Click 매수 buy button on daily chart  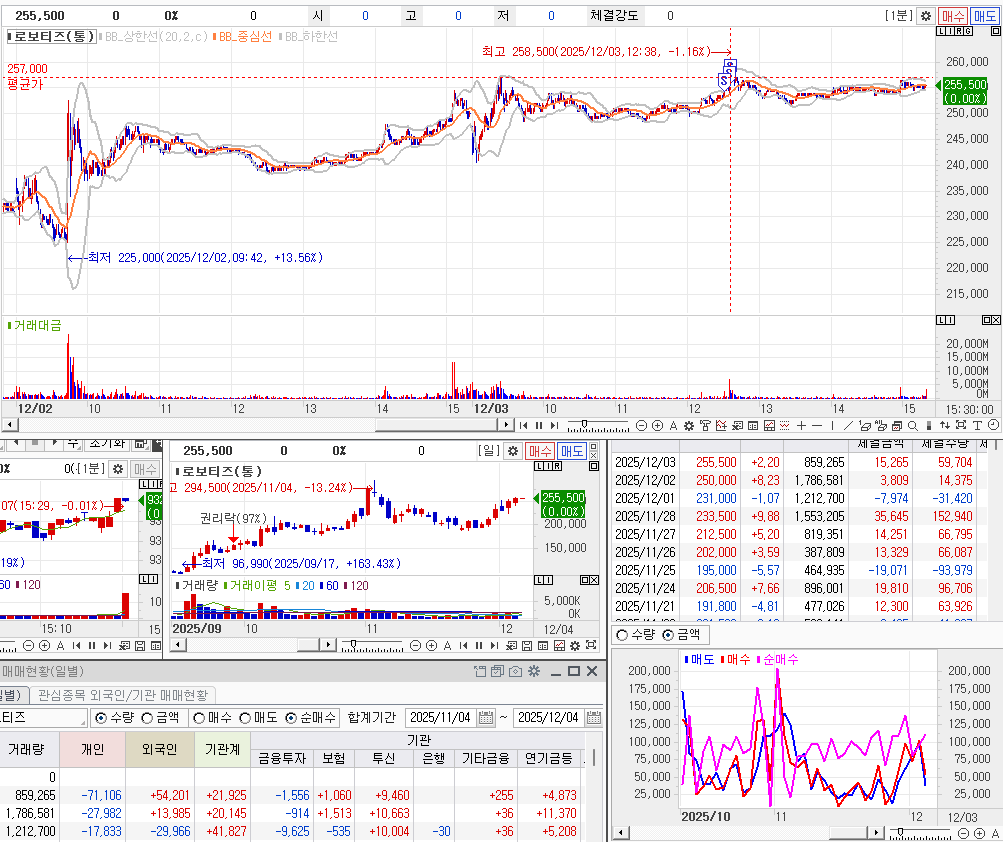tap(540, 451)
